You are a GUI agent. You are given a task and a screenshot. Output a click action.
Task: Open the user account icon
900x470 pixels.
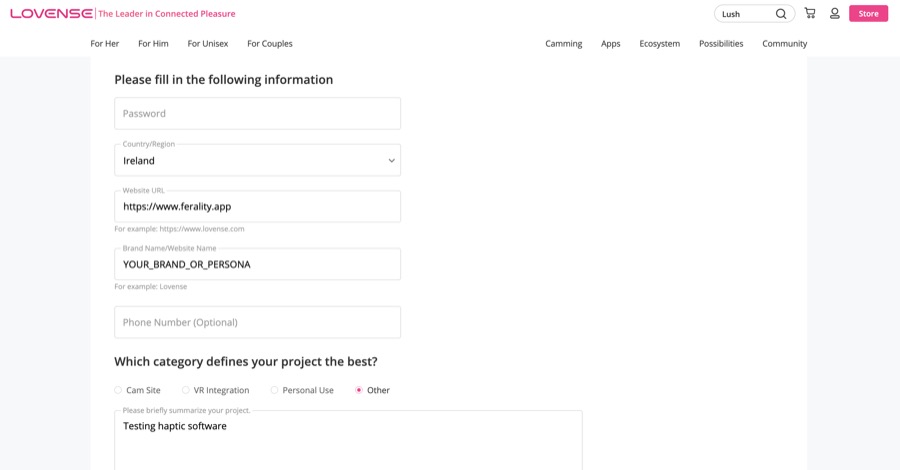[x=835, y=13]
